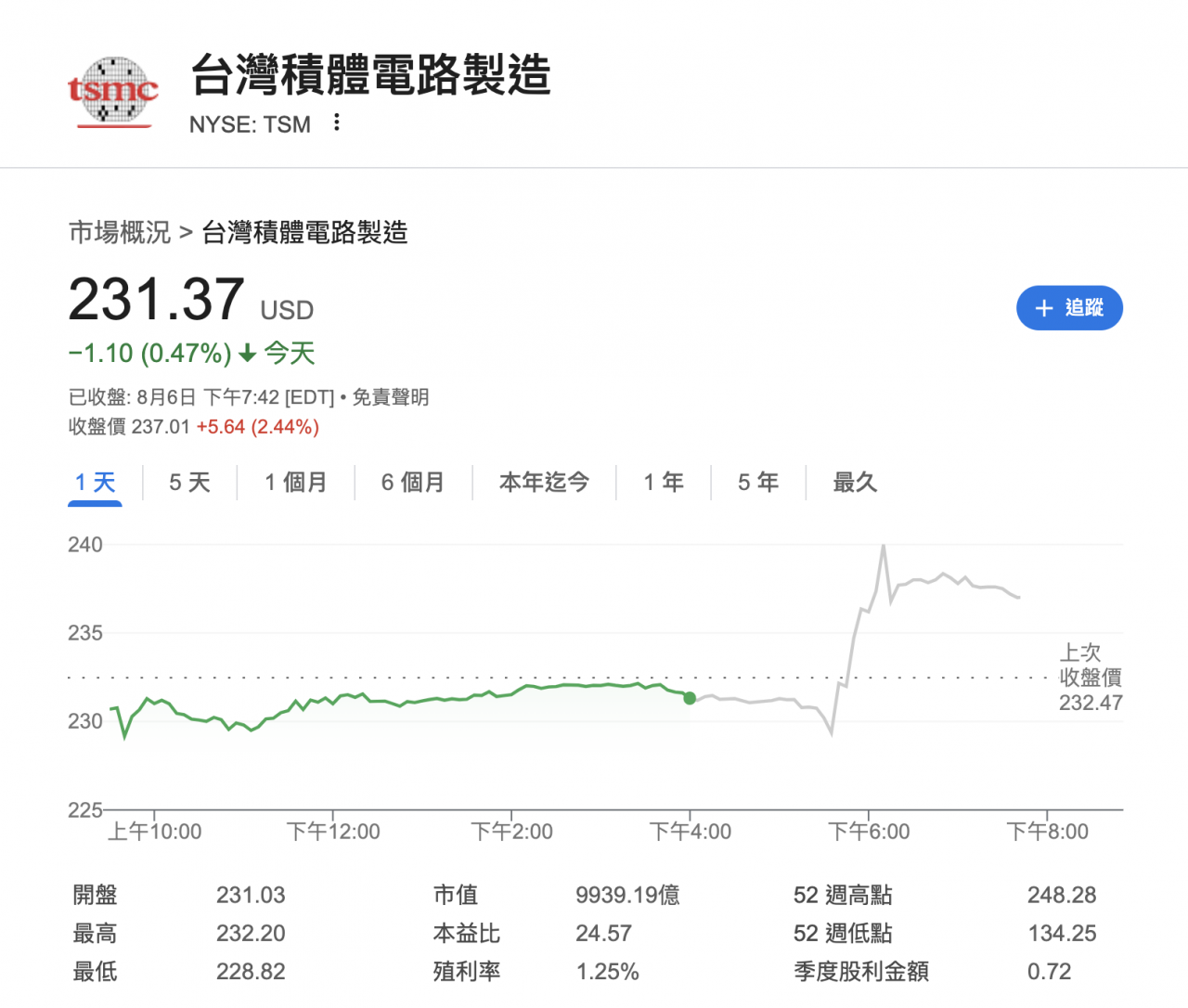Open the 免責聲明 disclaimer link
Image resolution: width=1188 pixels, height=1008 pixels.
tap(391, 397)
